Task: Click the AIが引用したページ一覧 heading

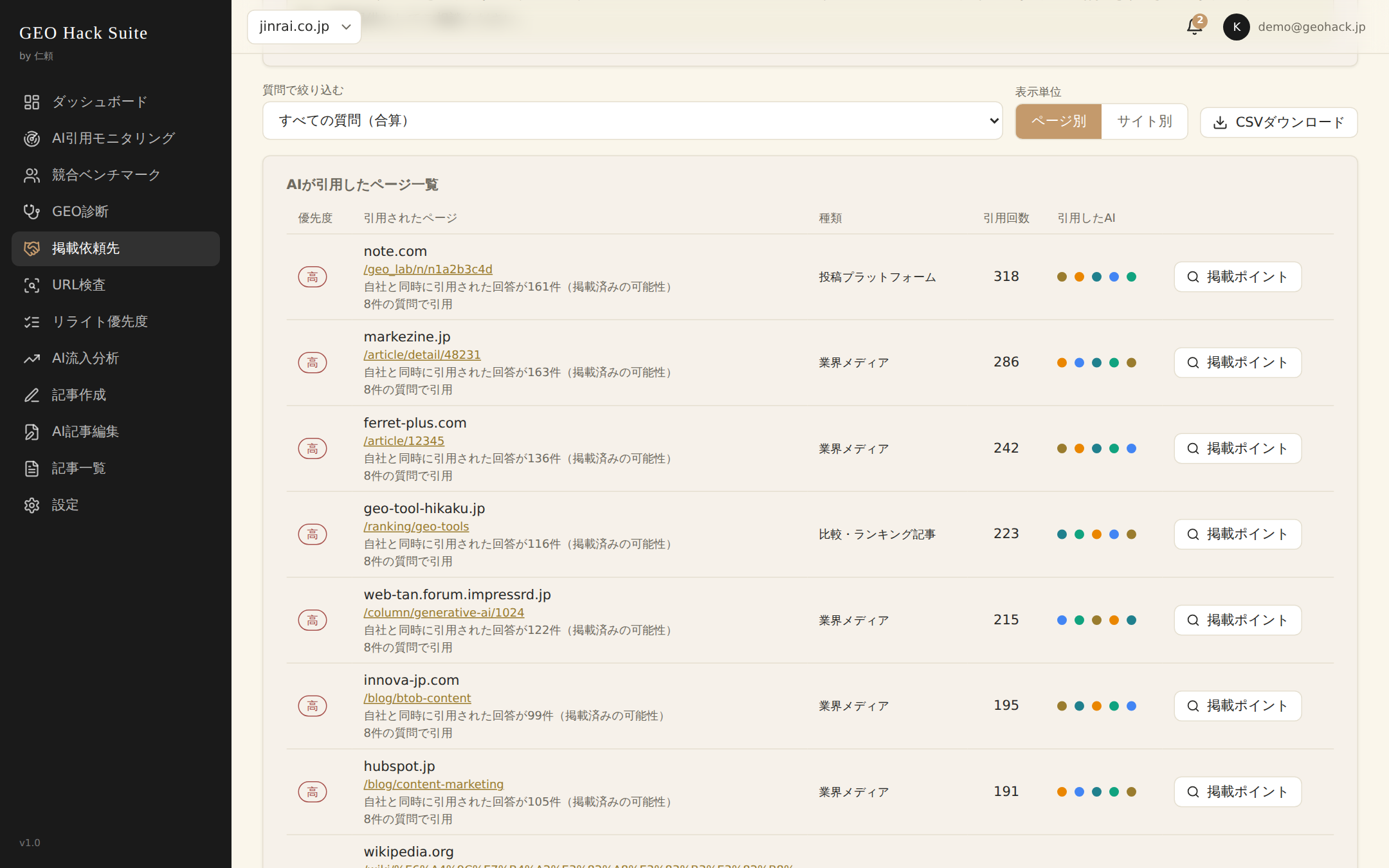Action: click(362, 185)
